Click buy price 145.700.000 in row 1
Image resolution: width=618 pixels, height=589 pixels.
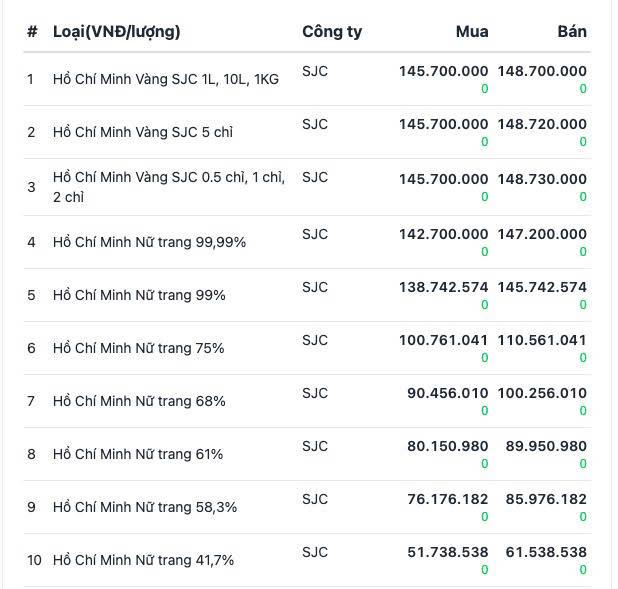point(443,71)
